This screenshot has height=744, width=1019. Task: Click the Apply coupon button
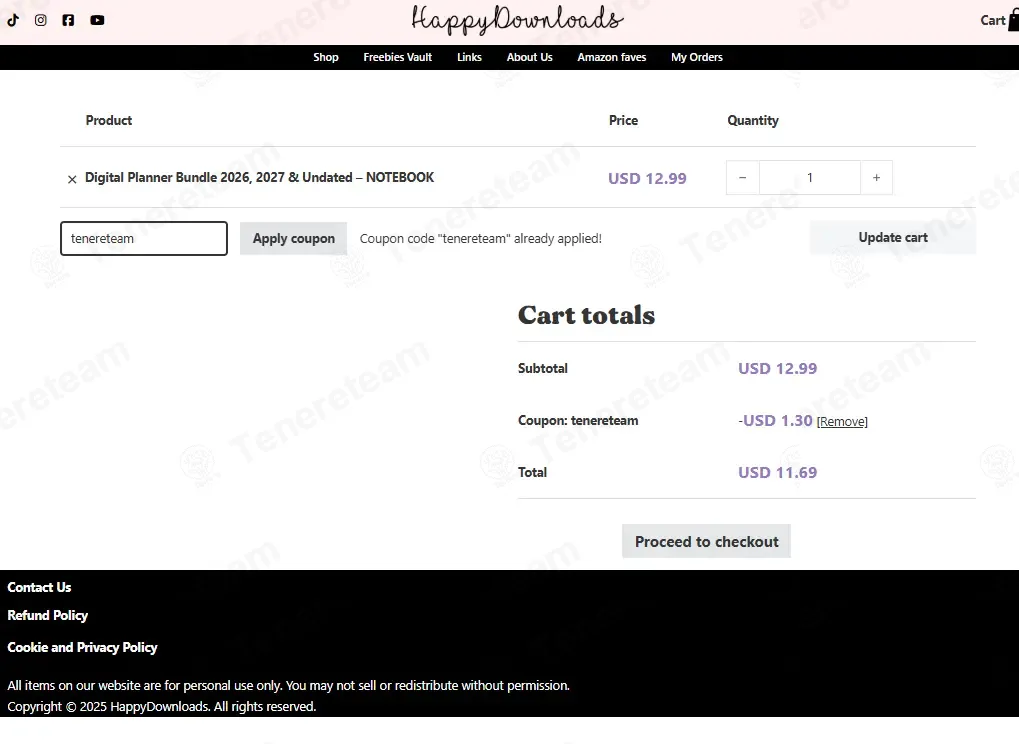(294, 238)
